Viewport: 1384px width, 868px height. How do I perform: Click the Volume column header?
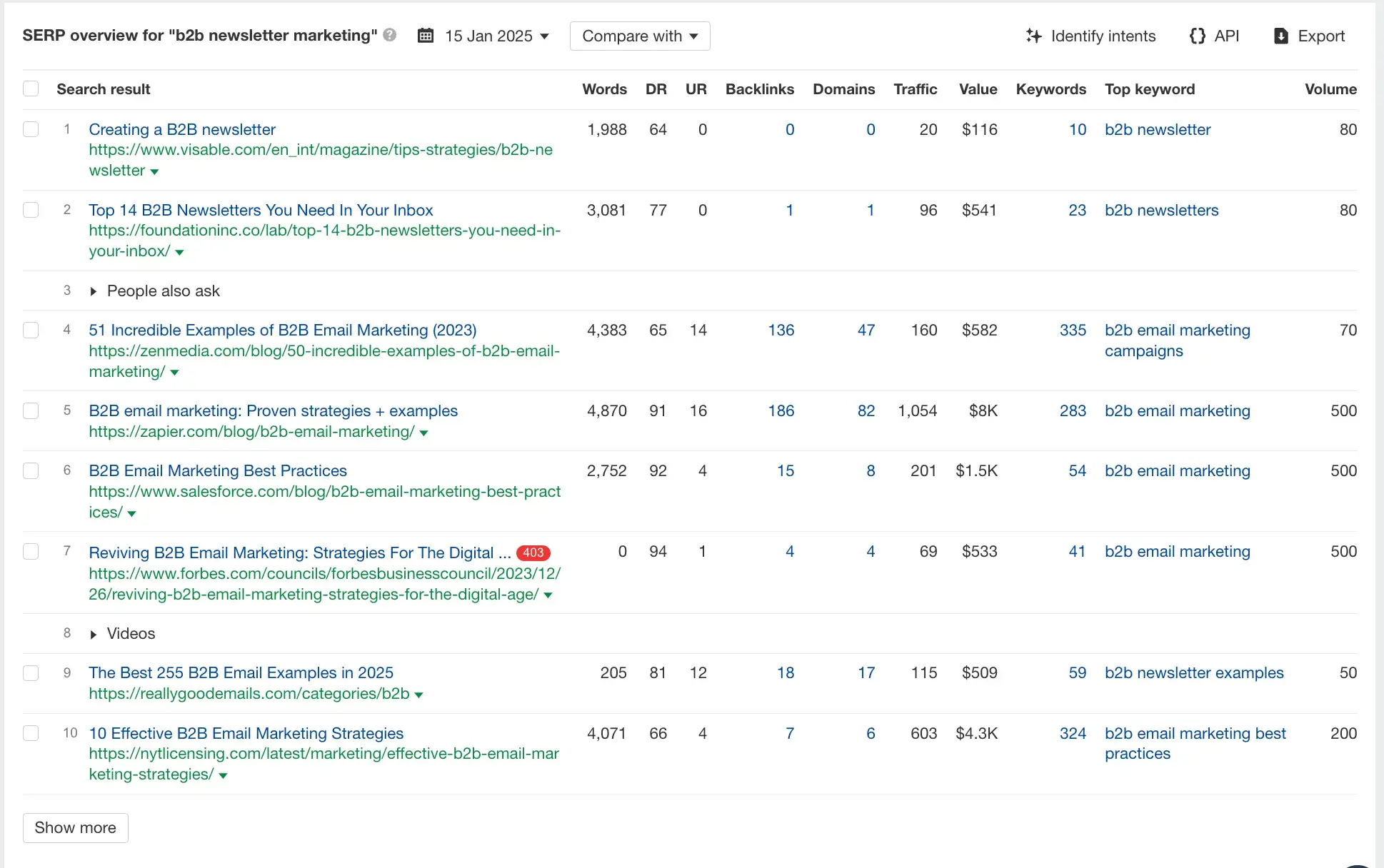(1330, 89)
